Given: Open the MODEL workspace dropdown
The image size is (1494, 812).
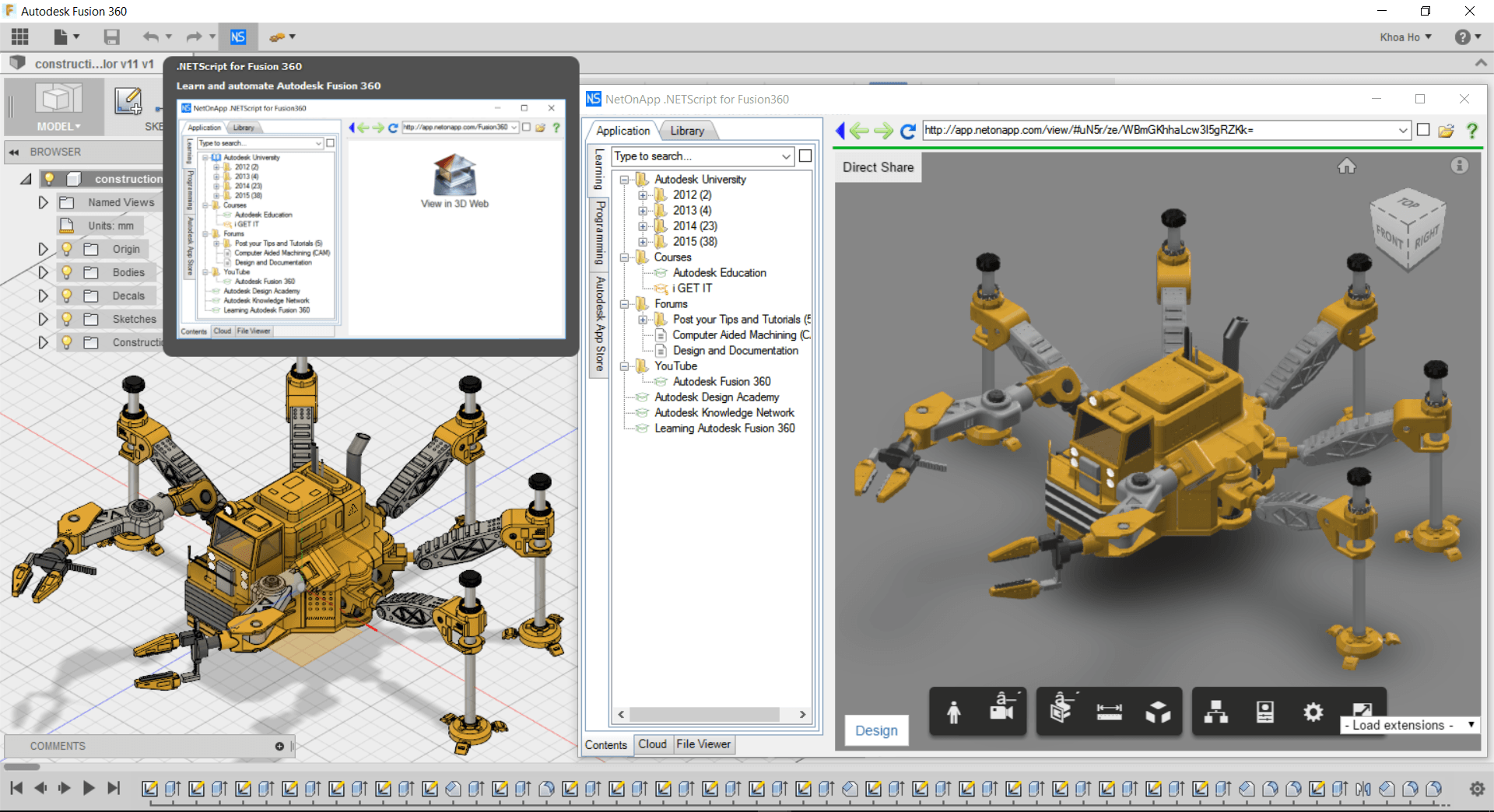Looking at the screenshot, I should (x=58, y=126).
